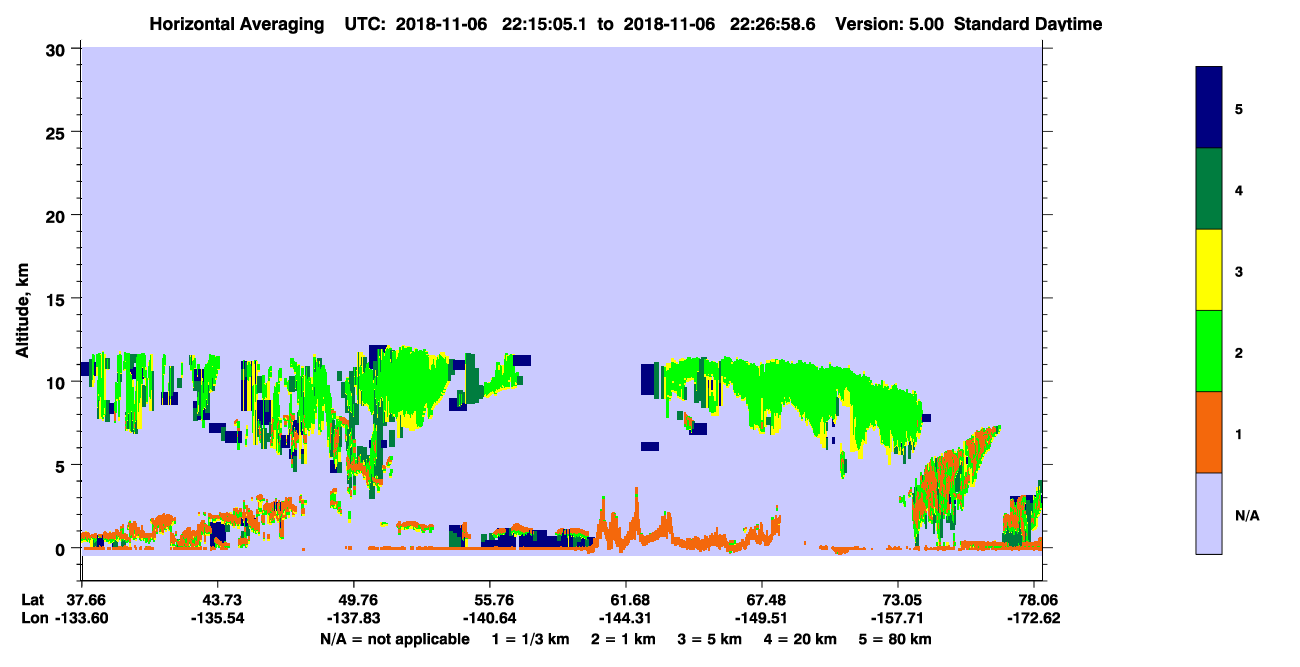Click longitude value -149.51
This screenshot has height=667, width=1300.
tap(762, 618)
